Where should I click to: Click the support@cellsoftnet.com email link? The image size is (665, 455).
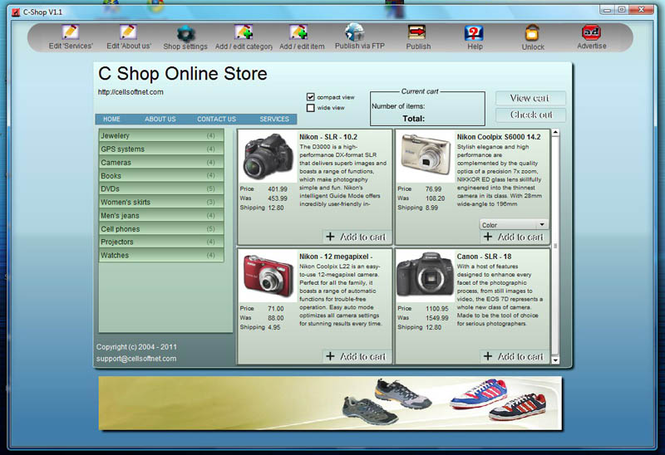click(136, 359)
